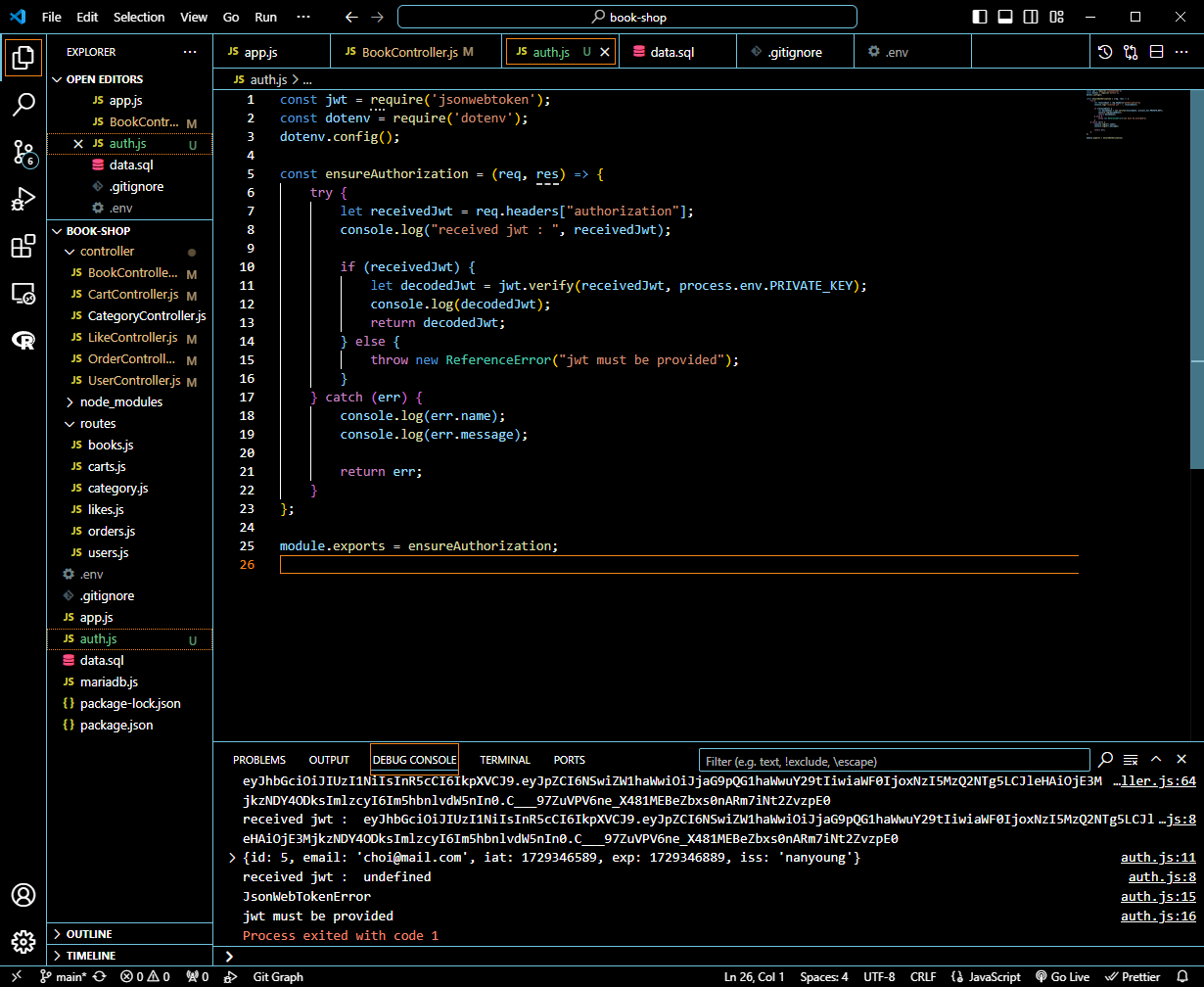Image resolution: width=1204 pixels, height=987 pixels.
Task: Open the Extensions view
Action: pyautogui.click(x=23, y=246)
